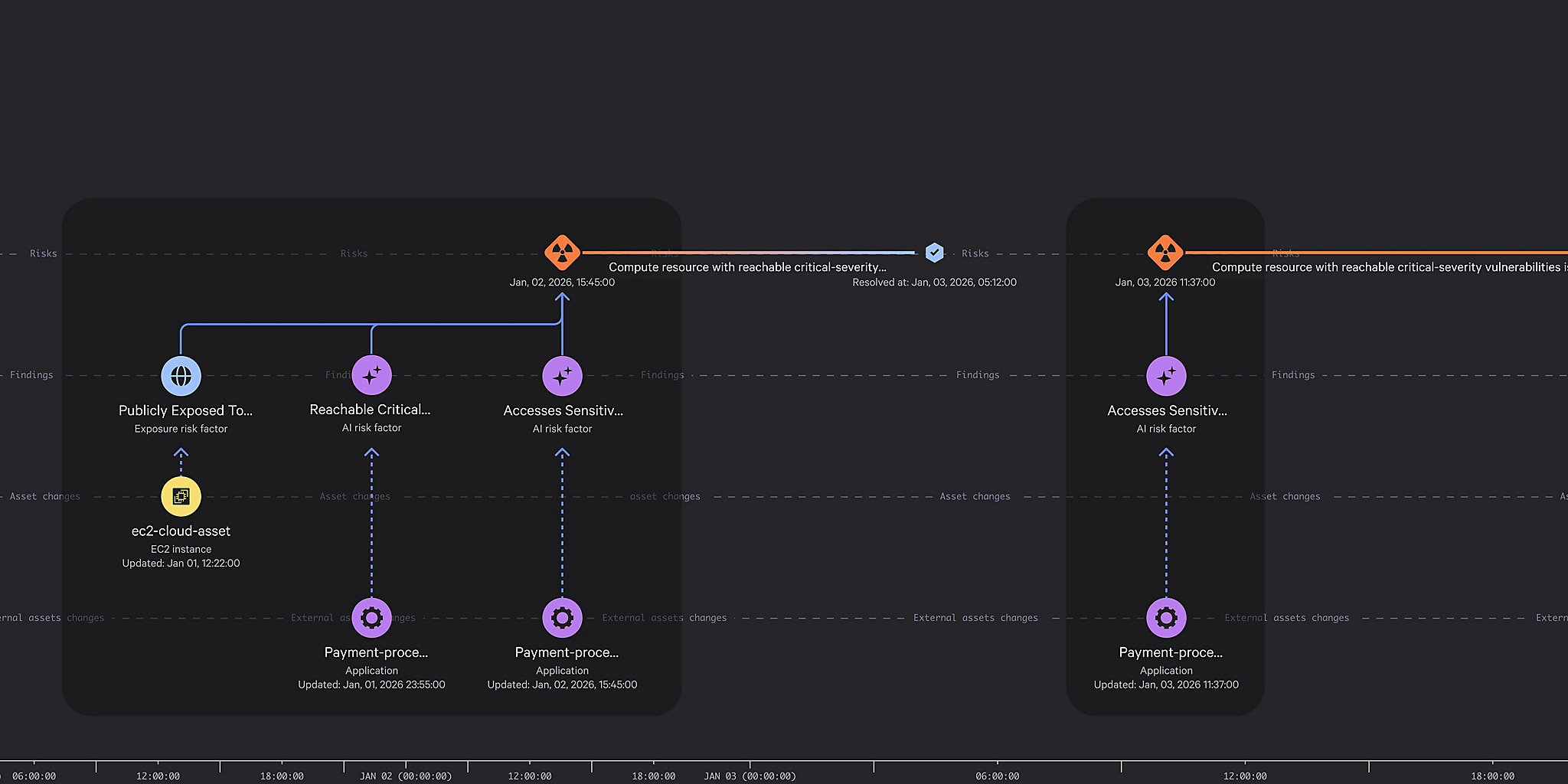Screen dimensions: 1568x784
Task: Click Payment-proce gear icon updated Jan 01 23:55
Action: point(371,618)
